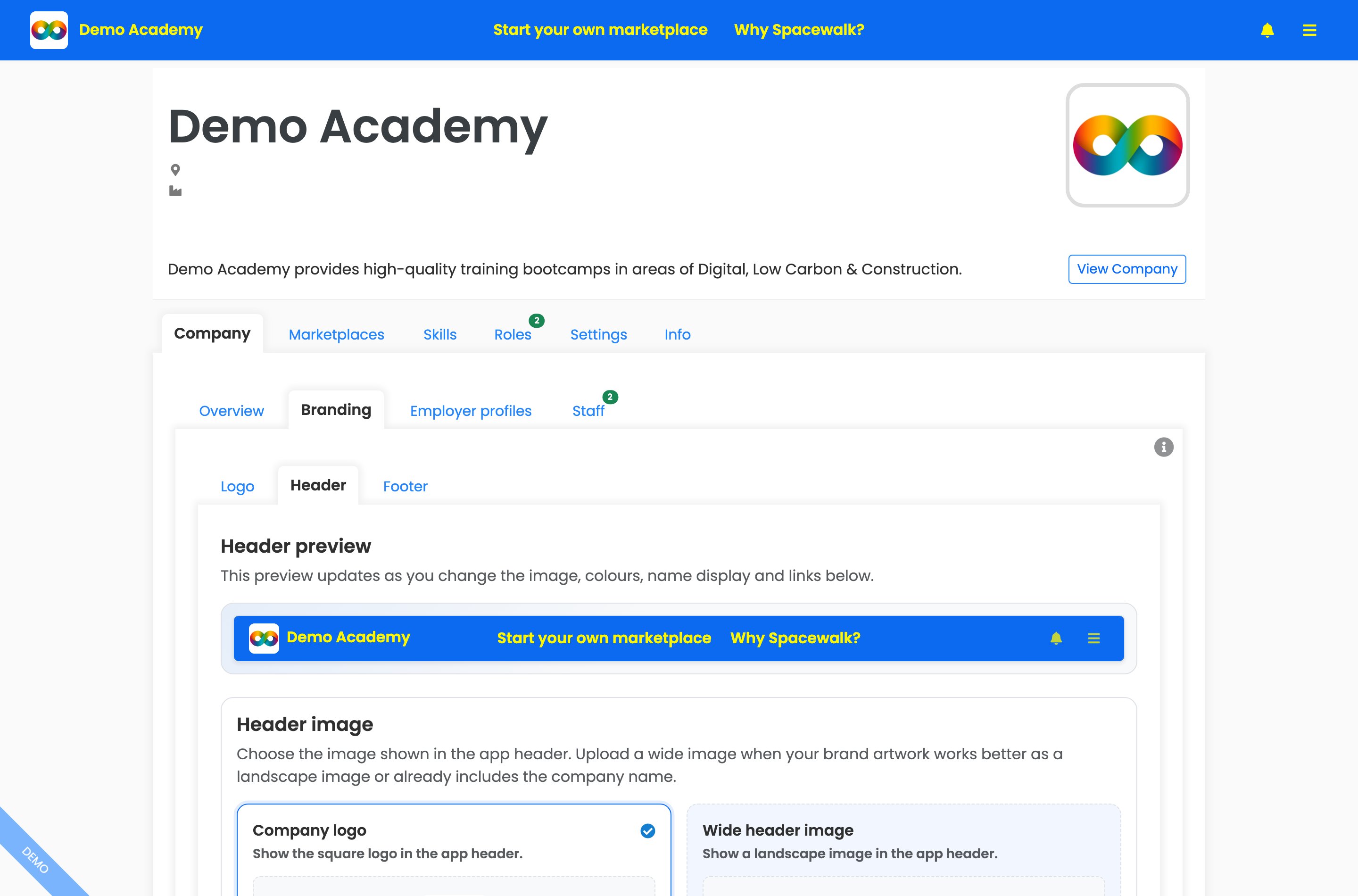Image resolution: width=1358 pixels, height=896 pixels.
Task: Click the industry factory icon under company name
Action: pos(175,191)
